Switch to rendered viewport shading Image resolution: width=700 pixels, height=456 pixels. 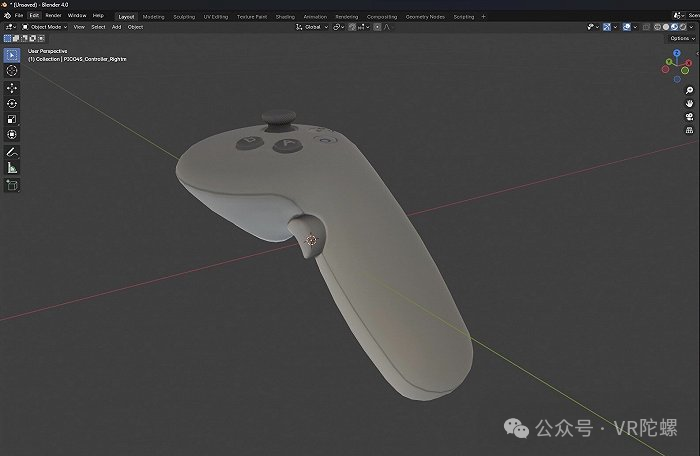click(683, 27)
